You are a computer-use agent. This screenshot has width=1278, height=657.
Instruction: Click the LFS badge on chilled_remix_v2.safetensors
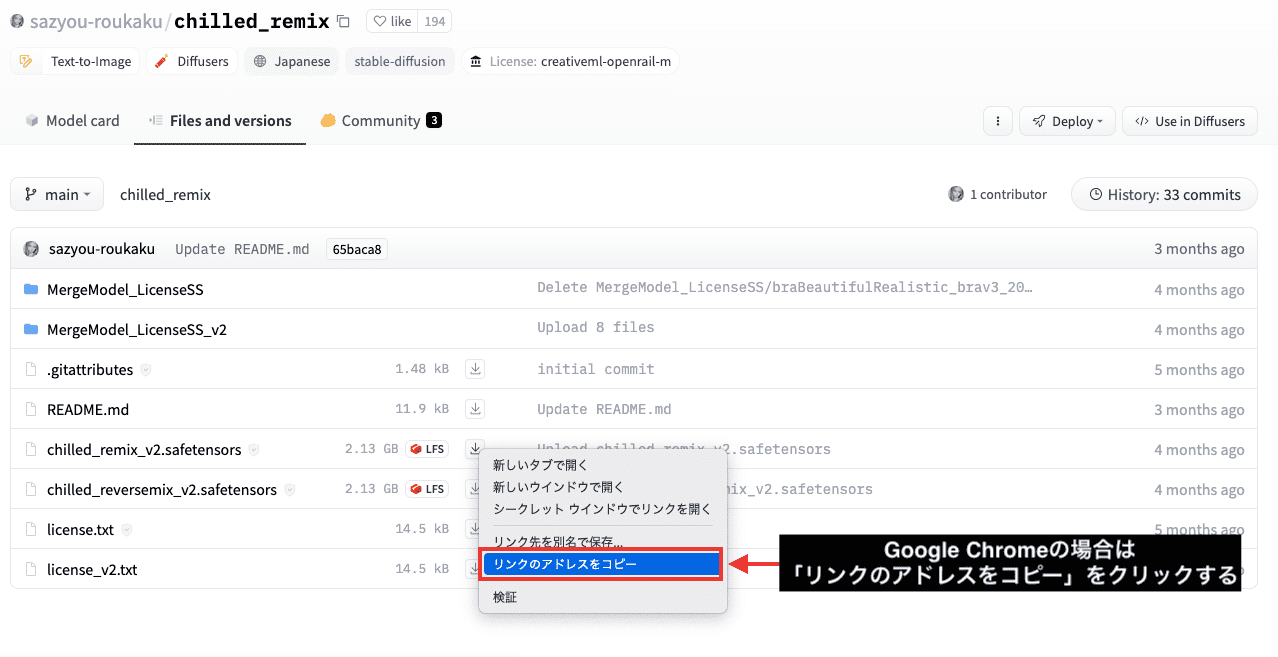click(427, 449)
